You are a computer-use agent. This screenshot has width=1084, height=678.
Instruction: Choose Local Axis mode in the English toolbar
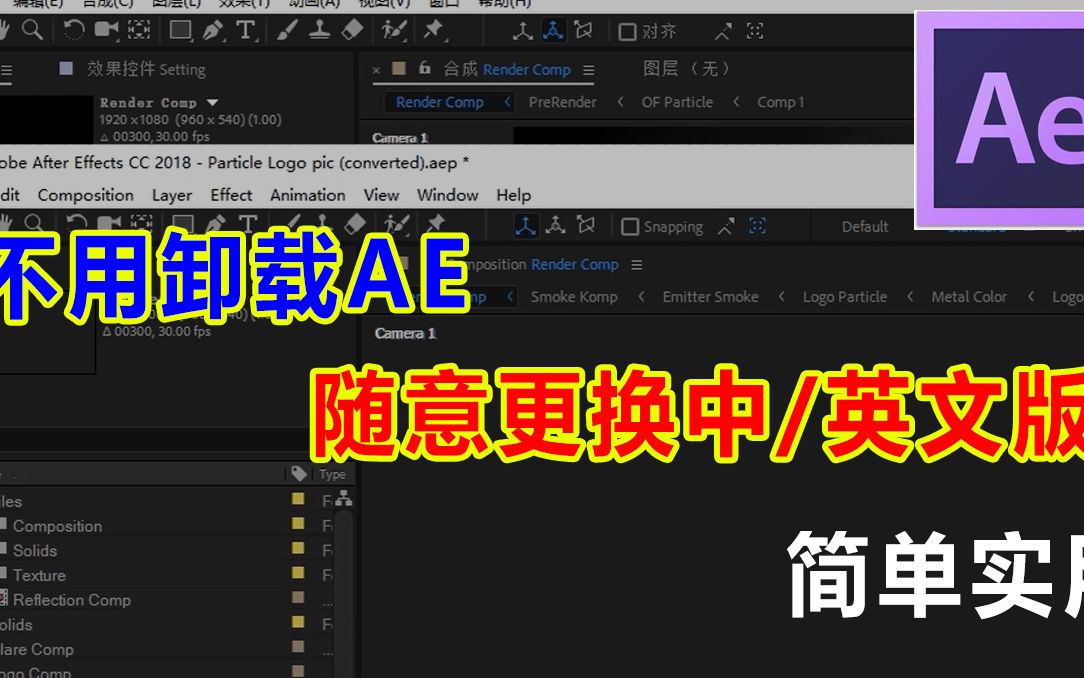525,225
